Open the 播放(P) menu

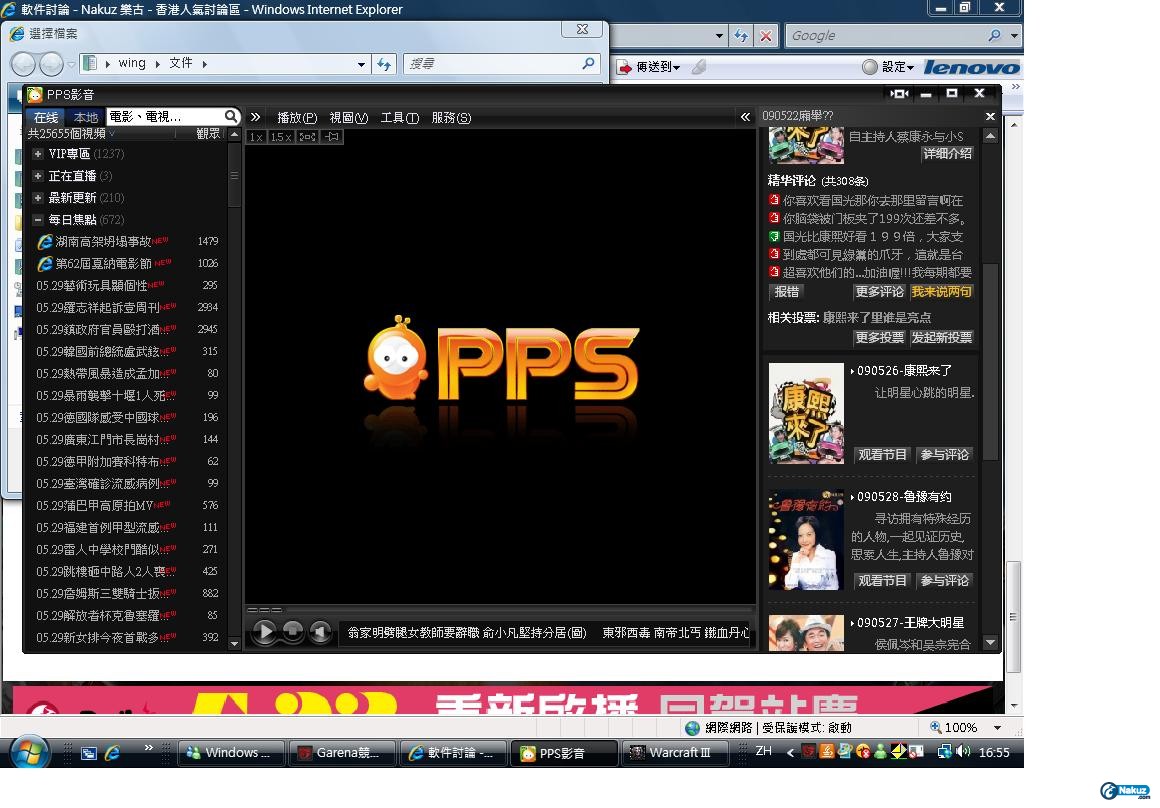296,118
